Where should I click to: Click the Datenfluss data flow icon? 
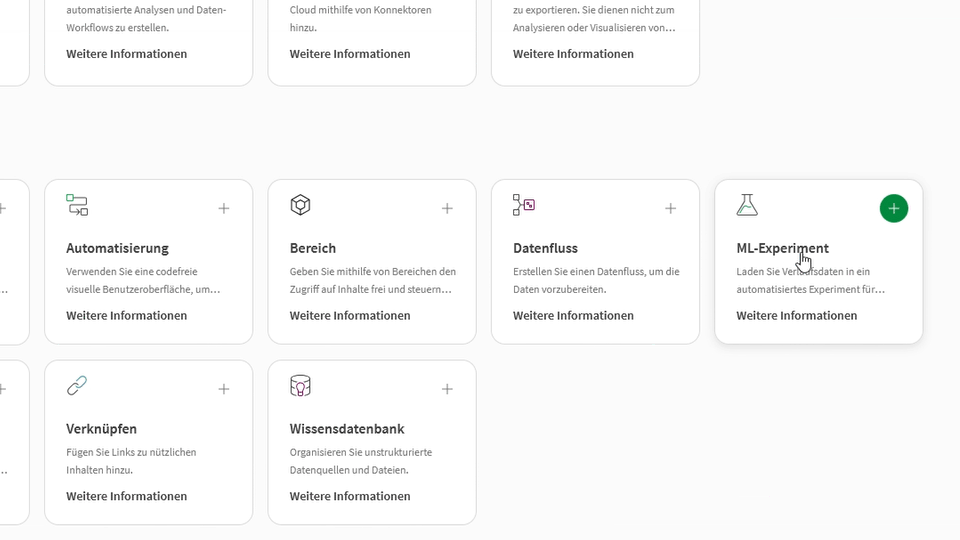524,205
